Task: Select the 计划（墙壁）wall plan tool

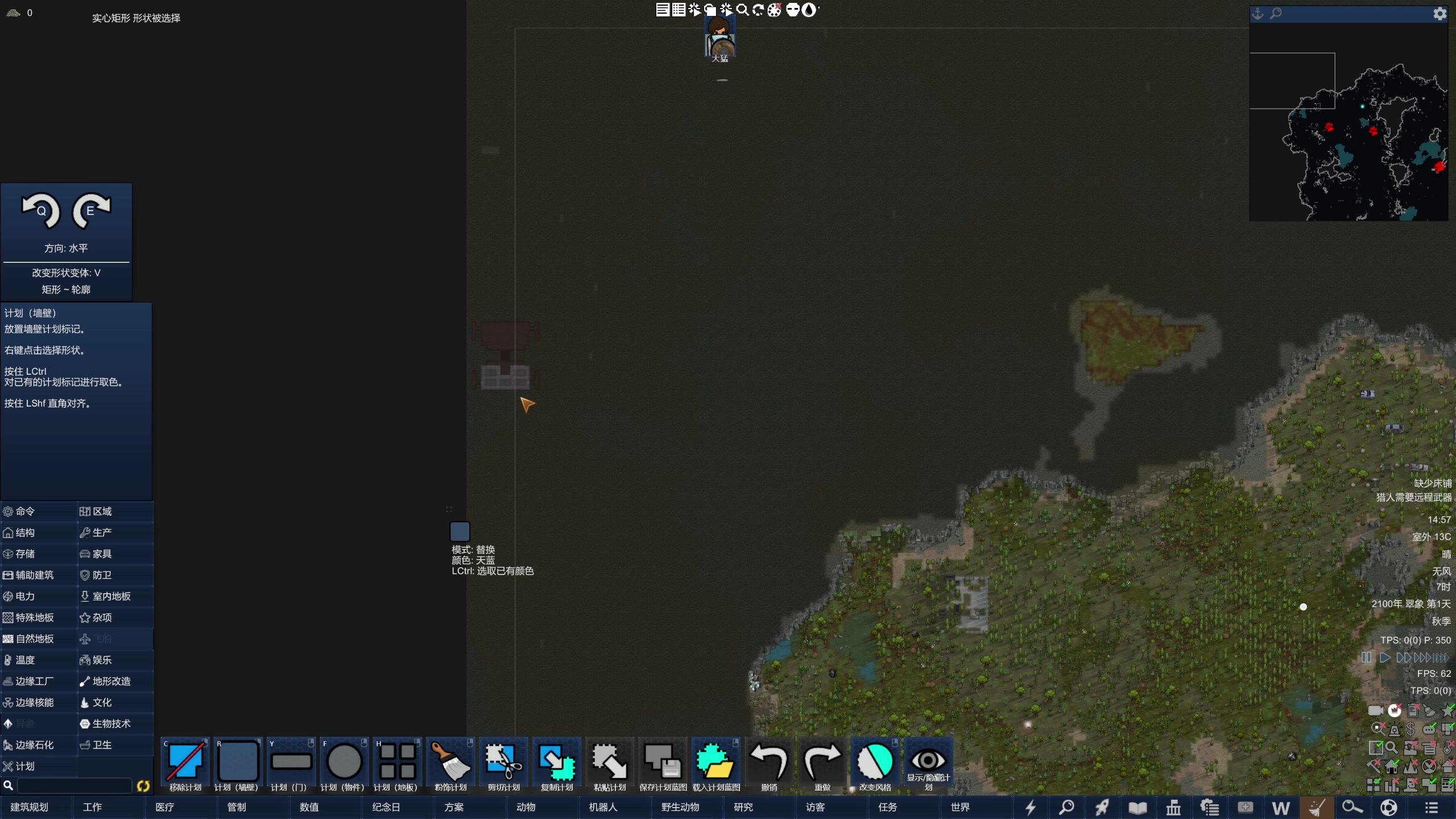Action: (x=238, y=765)
